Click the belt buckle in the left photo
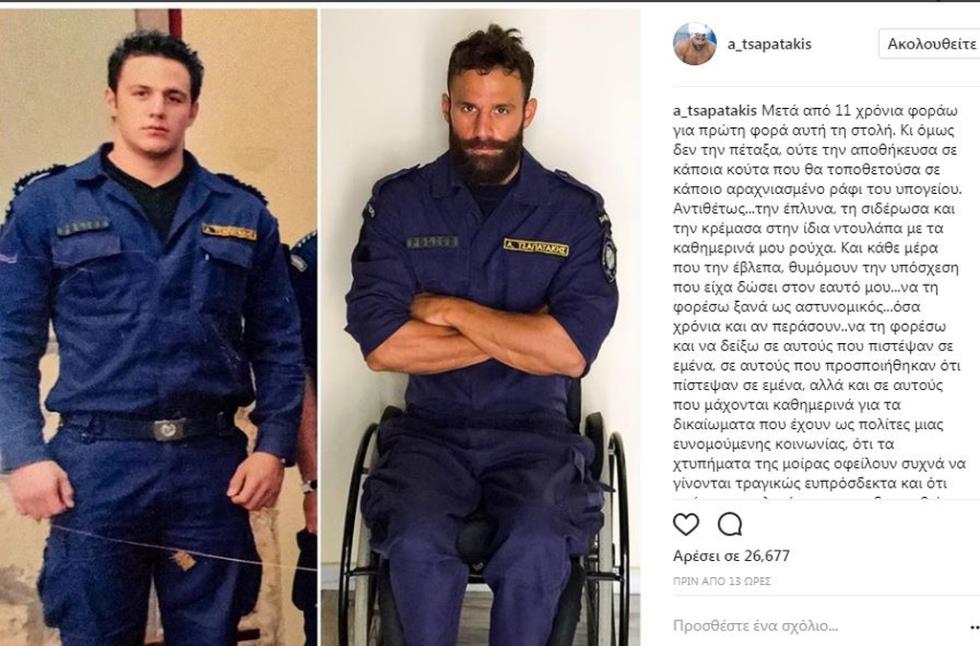The height and width of the screenshot is (646, 980). (168, 430)
